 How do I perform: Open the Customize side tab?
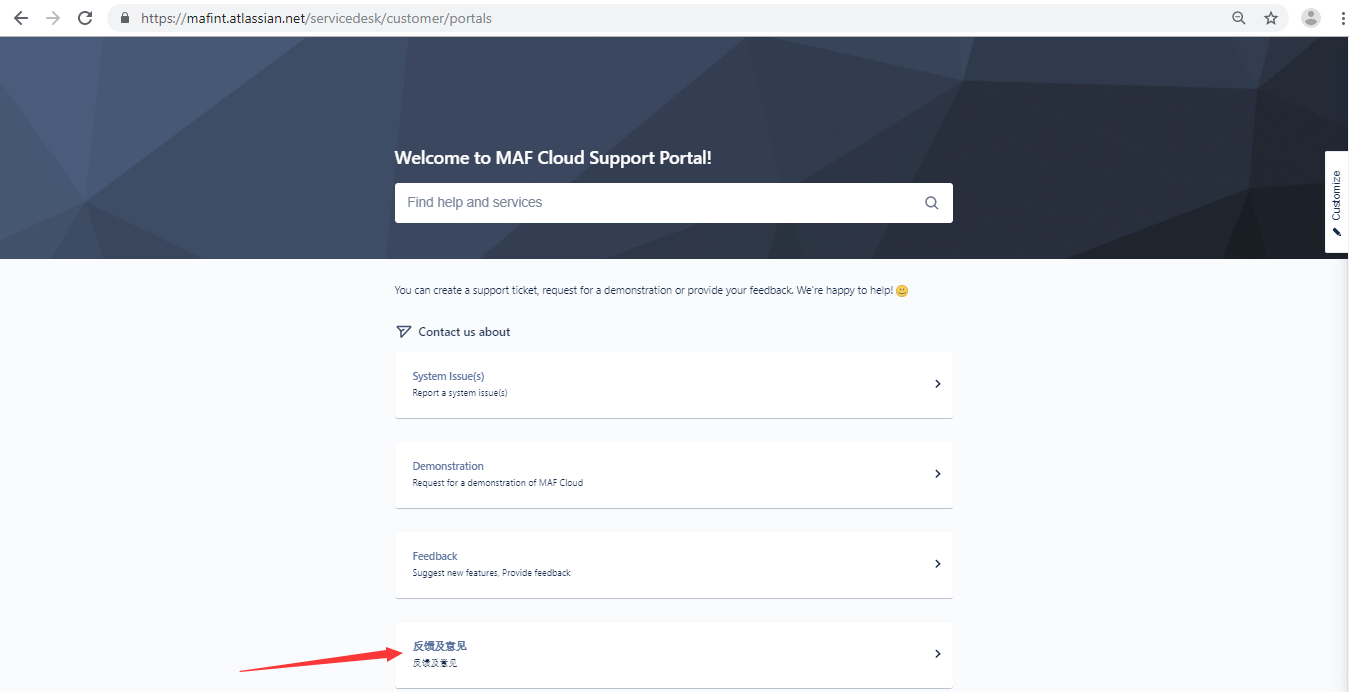(x=1336, y=202)
